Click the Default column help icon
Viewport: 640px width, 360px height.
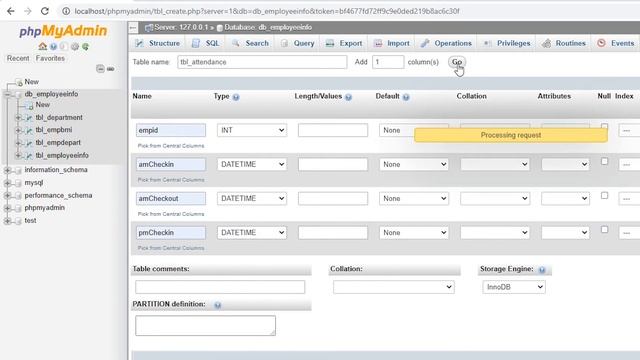(x=406, y=97)
